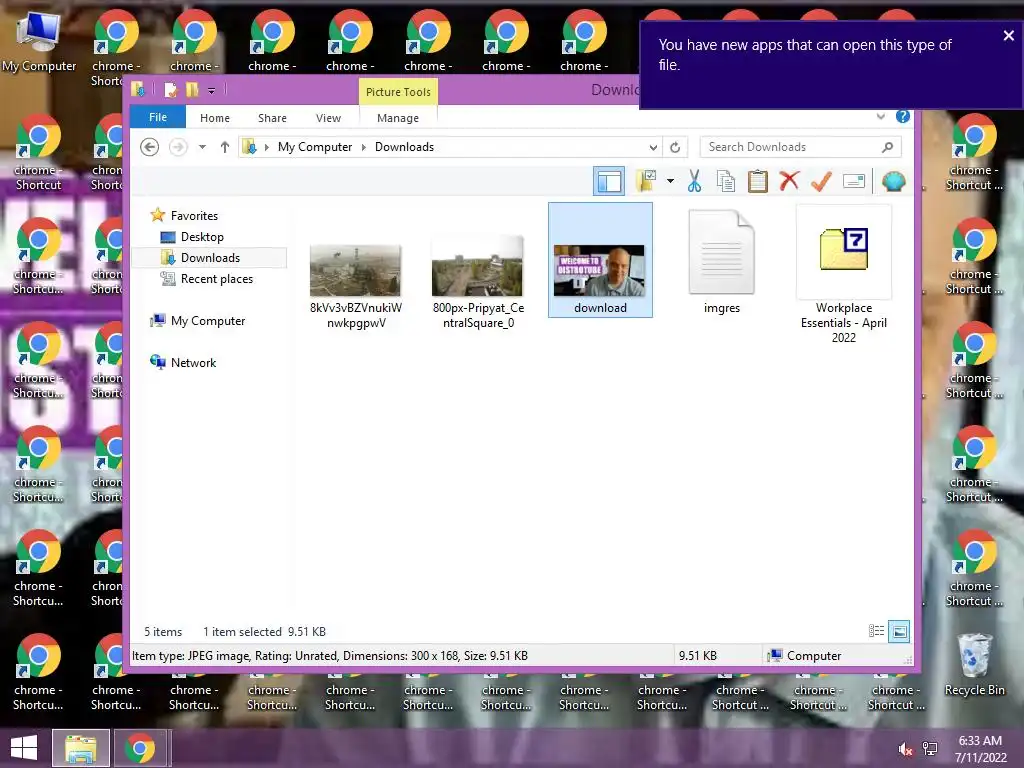This screenshot has height=768, width=1024.
Task: Go forward with the forward arrow
Action: coord(178,147)
